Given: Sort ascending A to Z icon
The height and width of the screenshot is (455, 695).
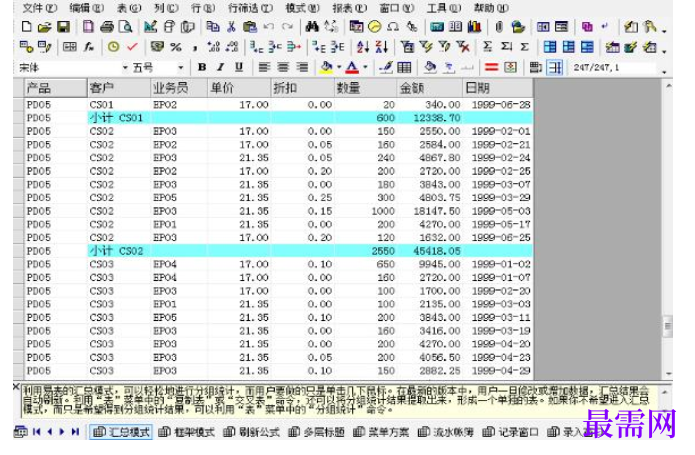Looking at the screenshot, I should click(x=362, y=47).
